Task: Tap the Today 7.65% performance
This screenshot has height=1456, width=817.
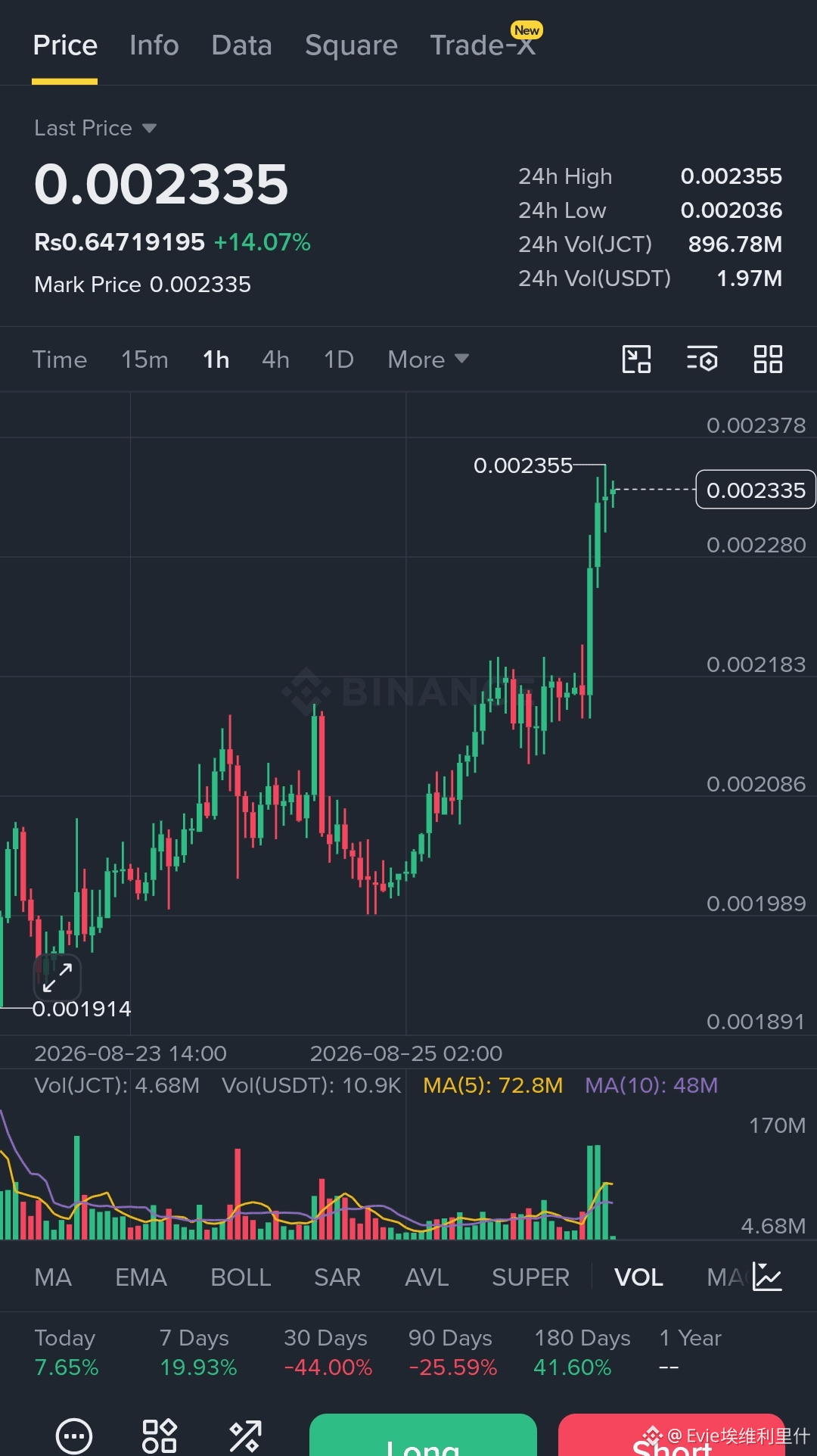Action: coord(67,1352)
